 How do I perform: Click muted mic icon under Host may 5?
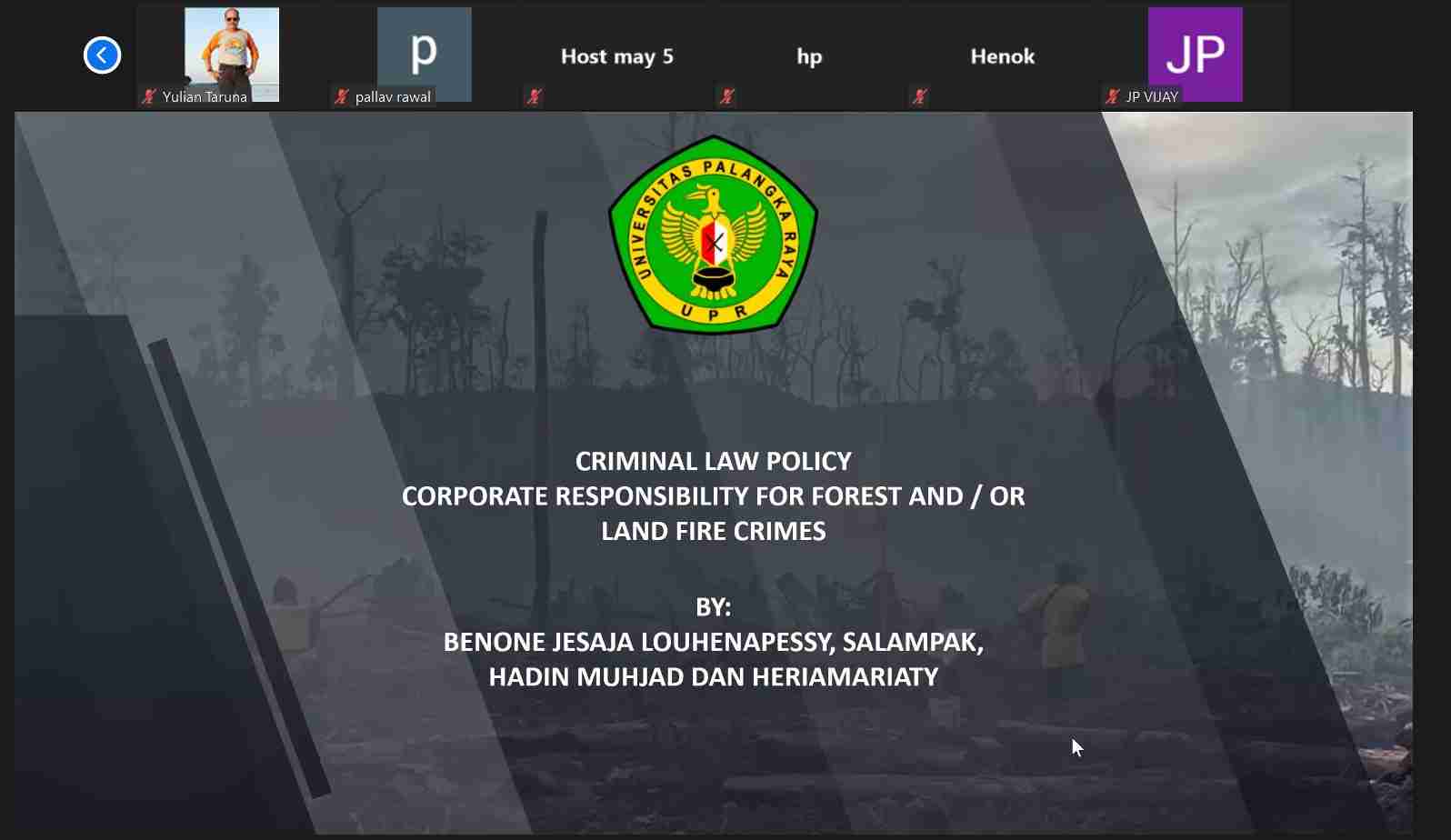(x=535, y=96)
